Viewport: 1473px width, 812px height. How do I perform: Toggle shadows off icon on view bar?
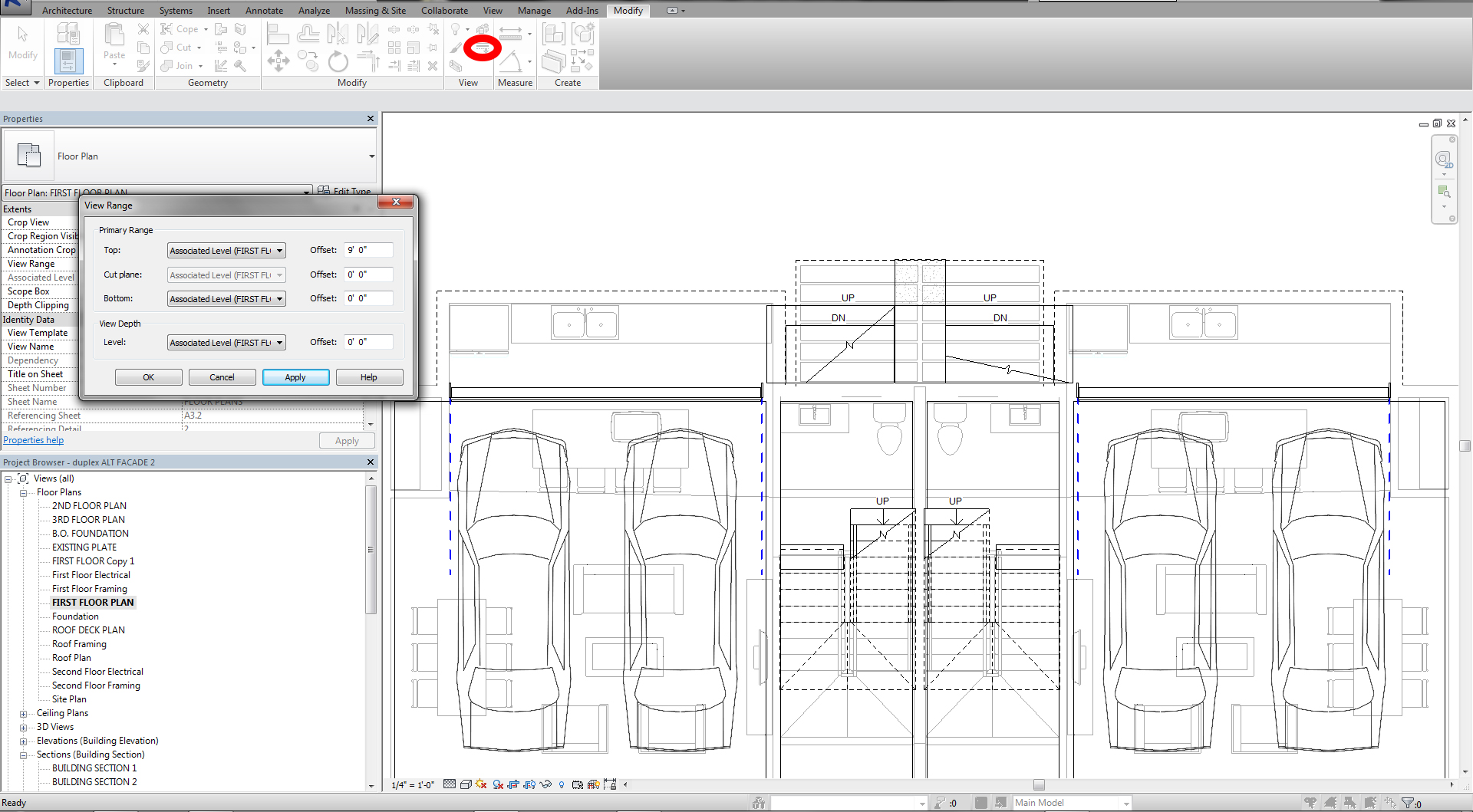click(x=498, y=784)
